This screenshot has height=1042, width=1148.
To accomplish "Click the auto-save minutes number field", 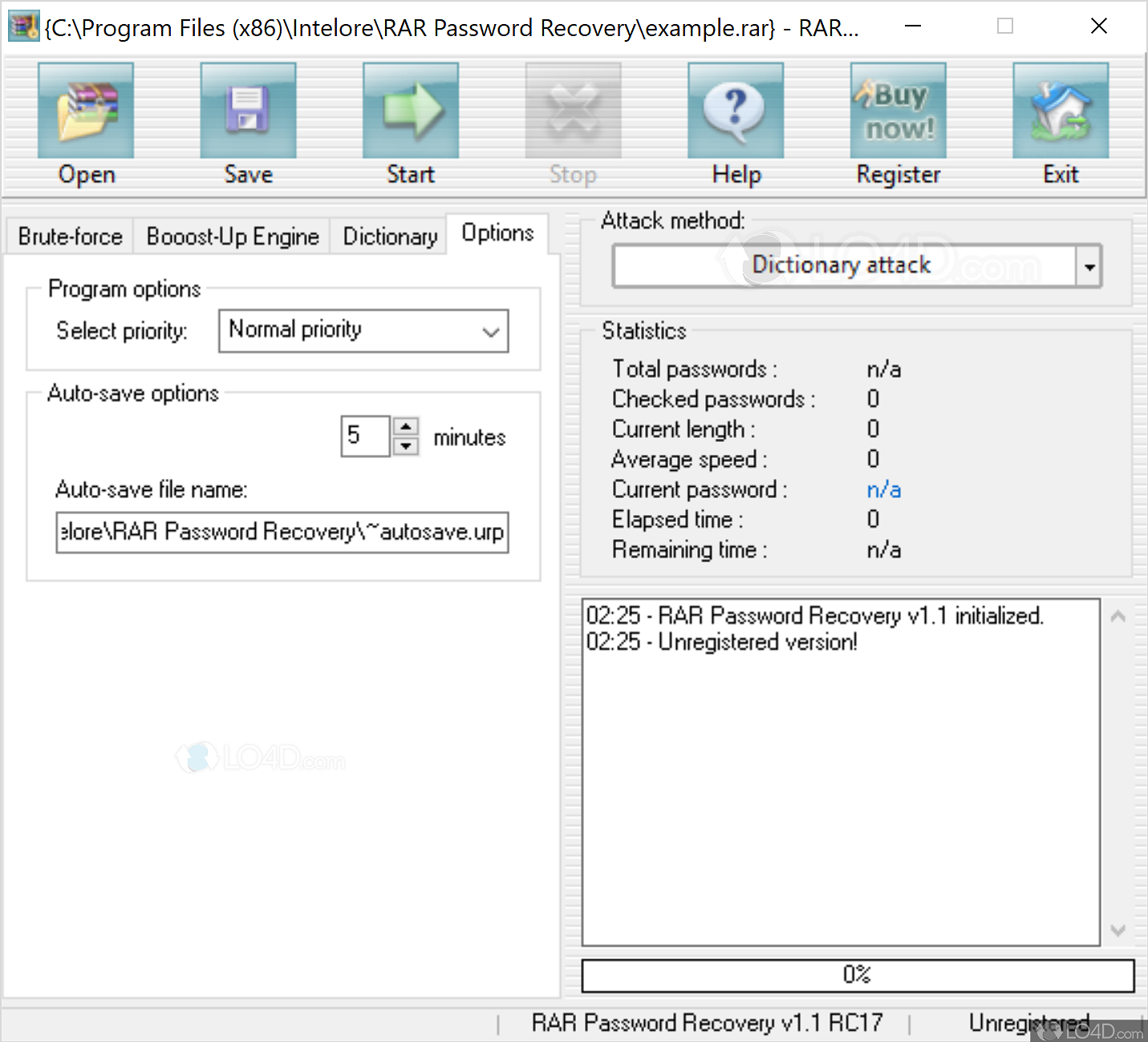I will (x=365, y=436).
